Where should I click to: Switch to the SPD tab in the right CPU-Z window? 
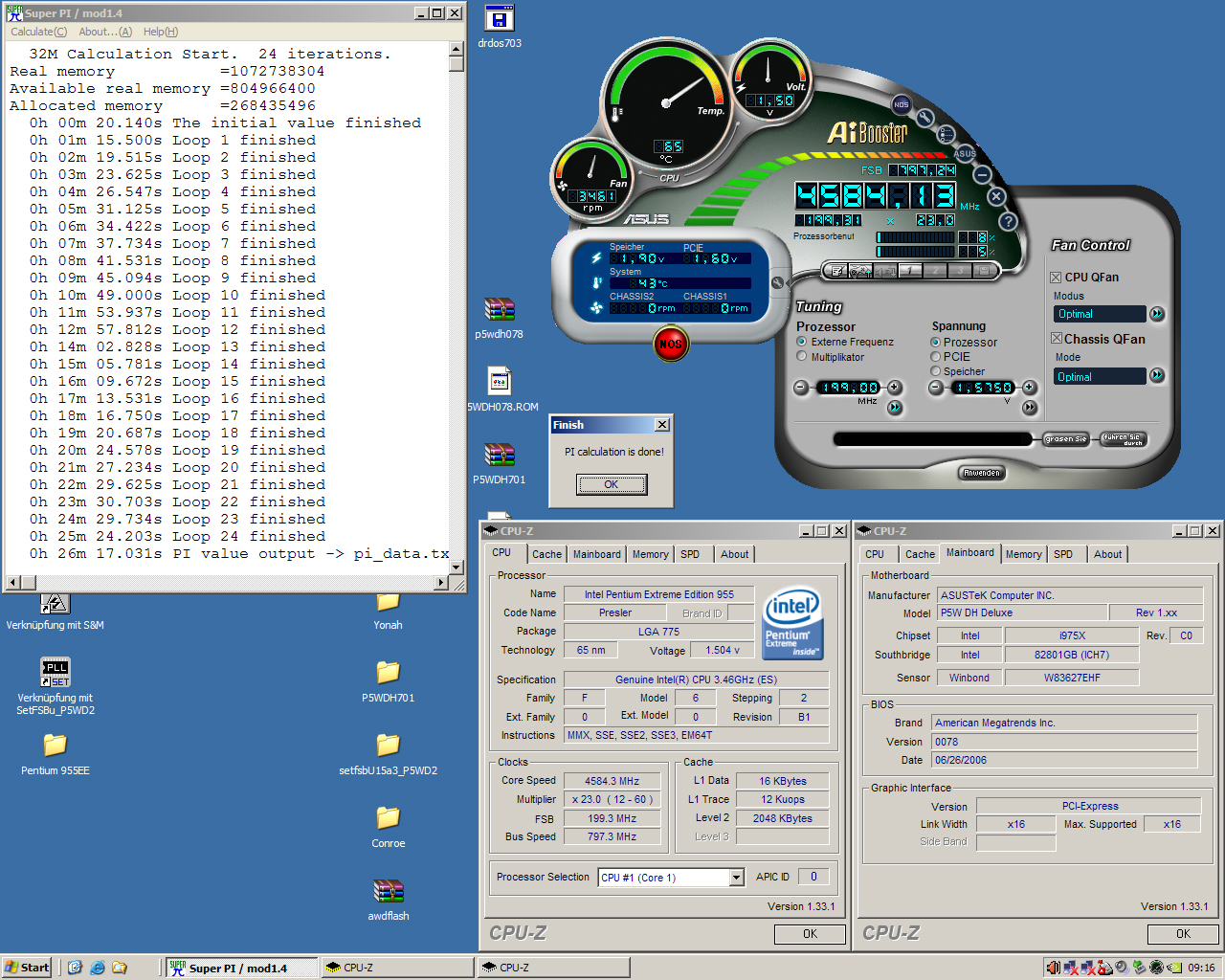click(1063, 554)
